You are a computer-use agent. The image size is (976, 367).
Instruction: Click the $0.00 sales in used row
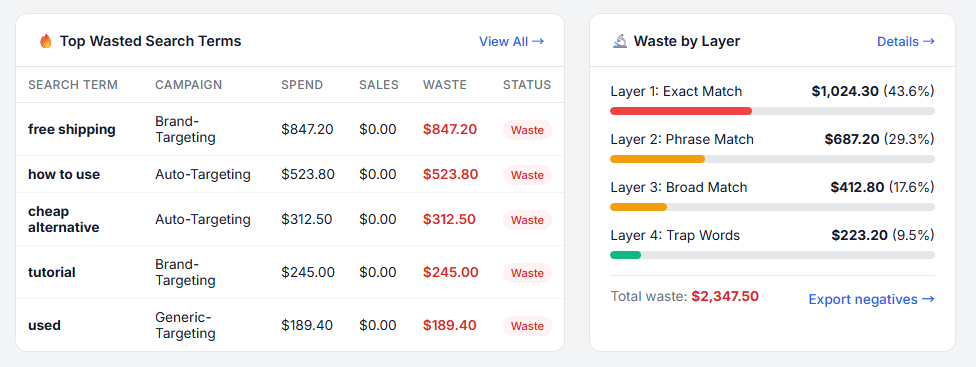coord(378,325)
